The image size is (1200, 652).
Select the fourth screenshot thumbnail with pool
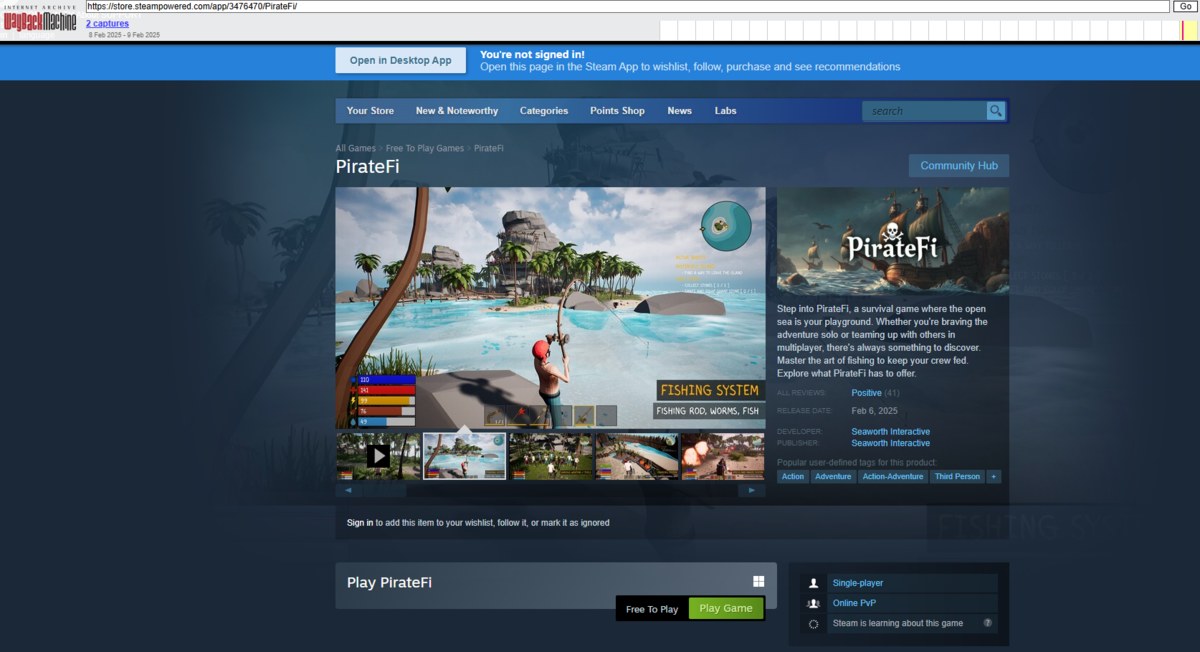tap(637, 456)
